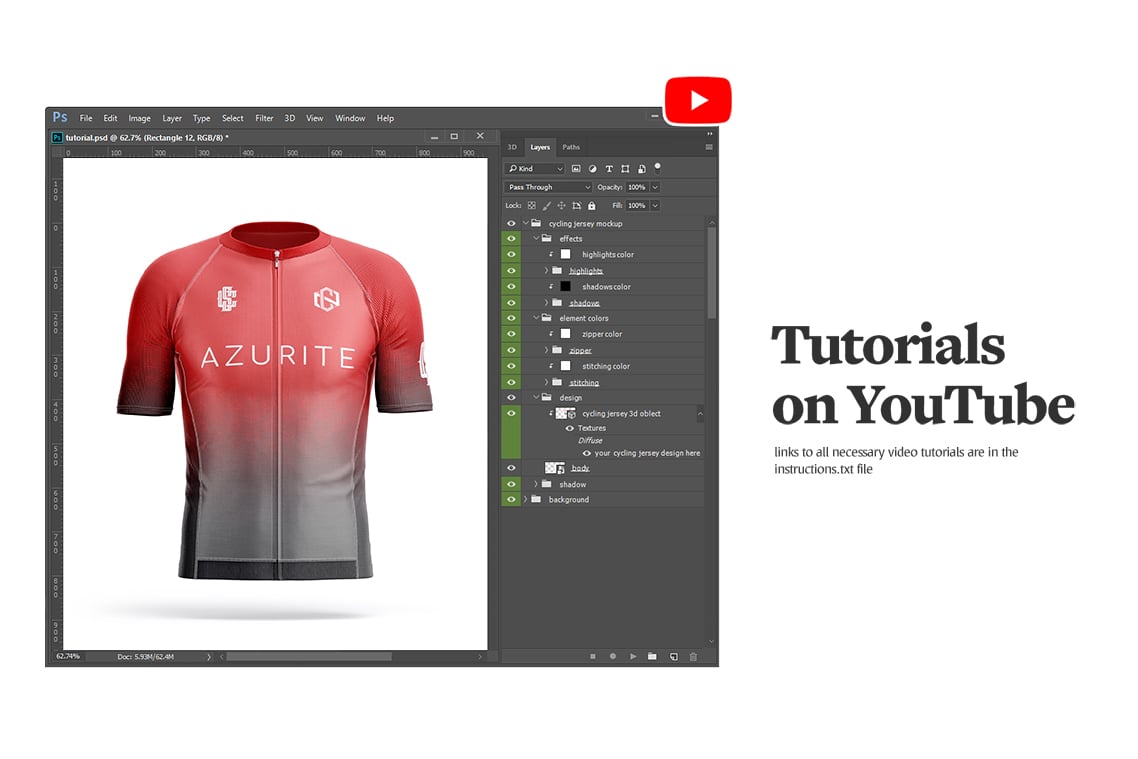Screen dimensions: 1138x759
Task: Hide the background layer group
Action: coord(510,500)
